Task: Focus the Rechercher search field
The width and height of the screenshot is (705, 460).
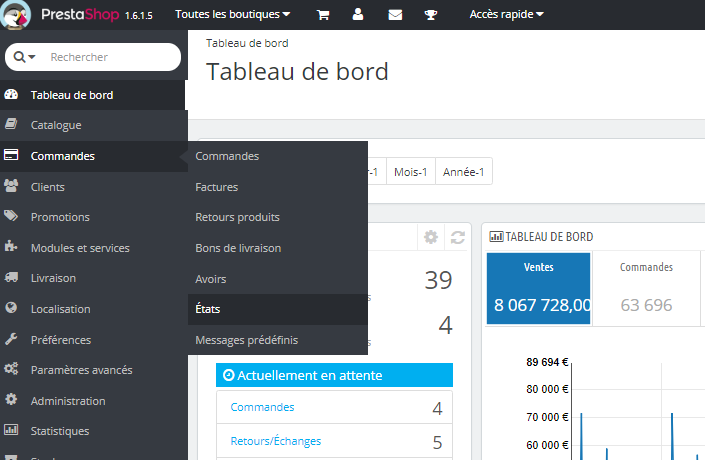Action: 112,57
